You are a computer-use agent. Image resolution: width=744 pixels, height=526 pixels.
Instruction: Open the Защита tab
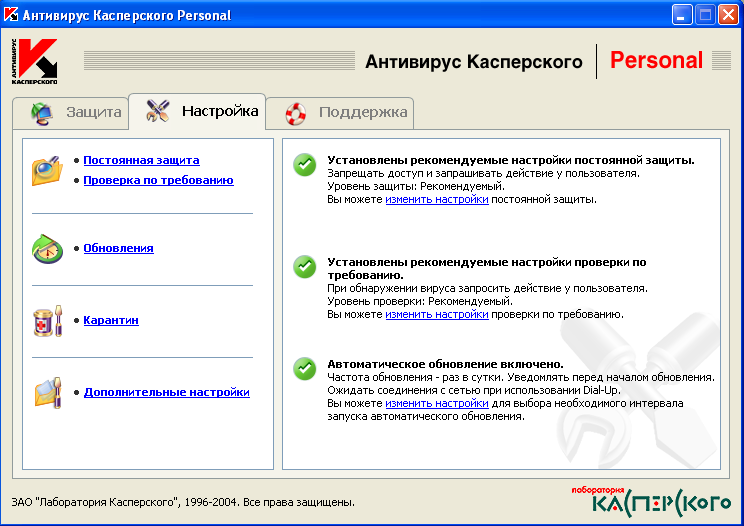[71, 112]
